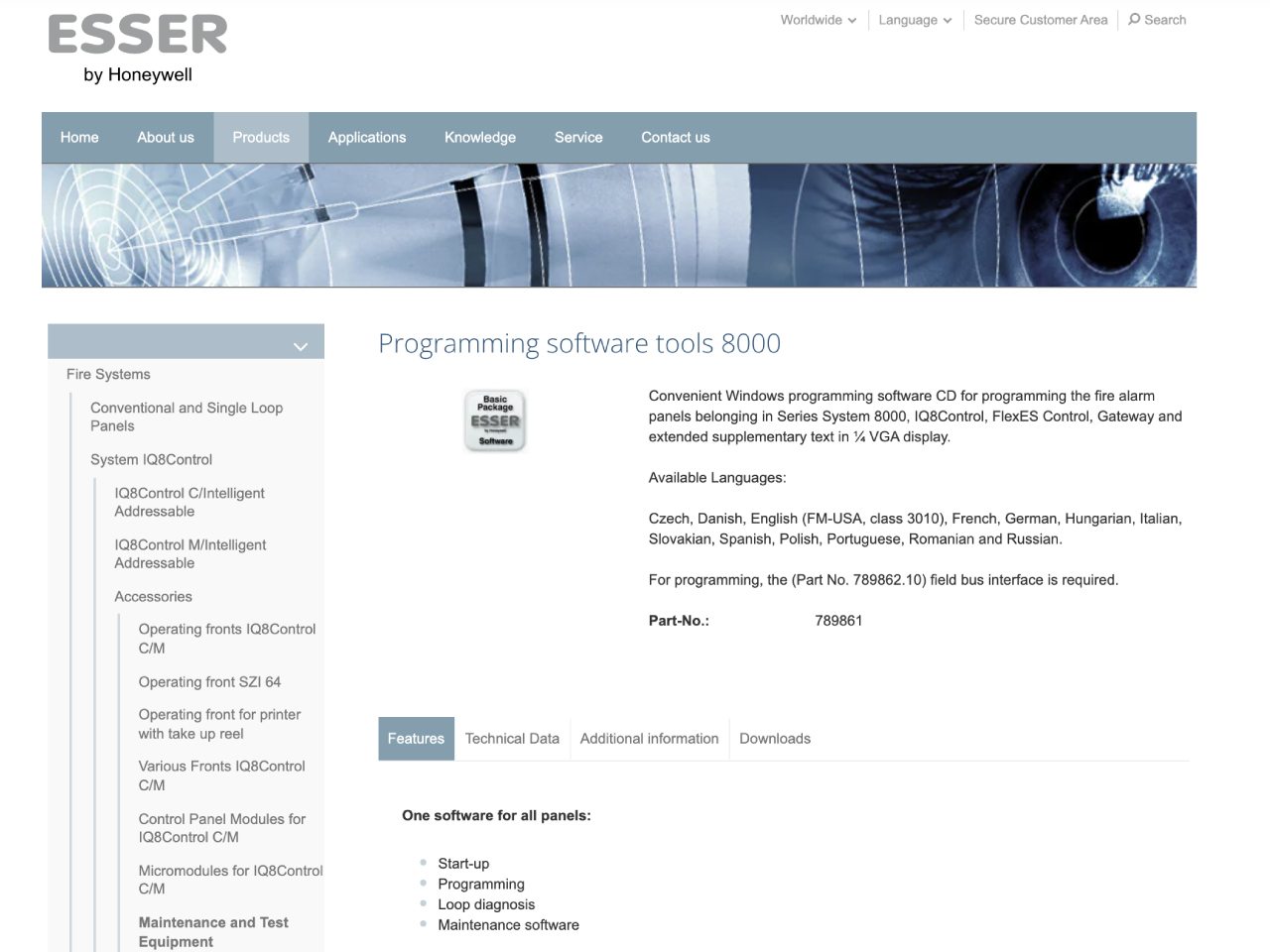Open Operating fronts IQ8Control C/M
Viewport: 1270px width, 952px height.
(x=227, y=639)
